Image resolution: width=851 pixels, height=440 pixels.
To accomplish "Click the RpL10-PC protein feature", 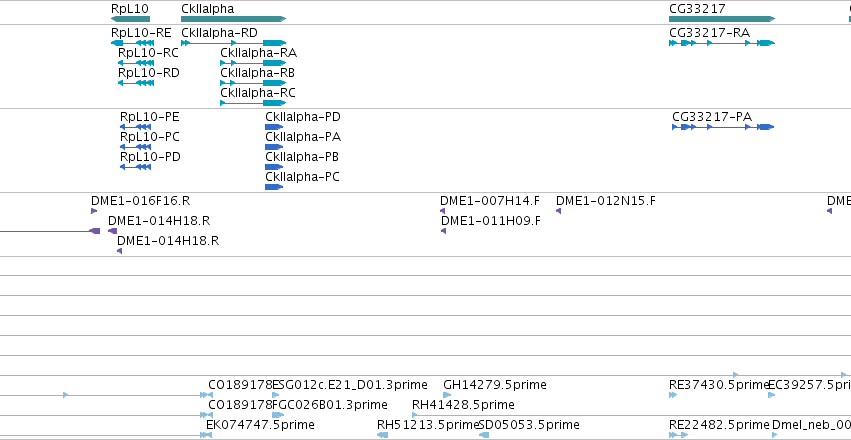I will click(x=135, y=147).
